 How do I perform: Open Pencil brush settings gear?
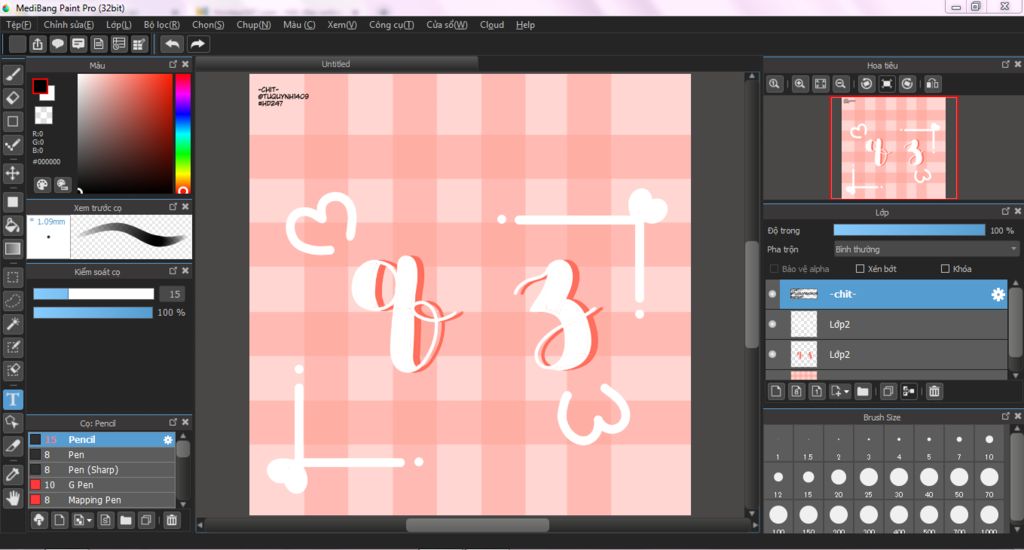click(x=168, y=440)
